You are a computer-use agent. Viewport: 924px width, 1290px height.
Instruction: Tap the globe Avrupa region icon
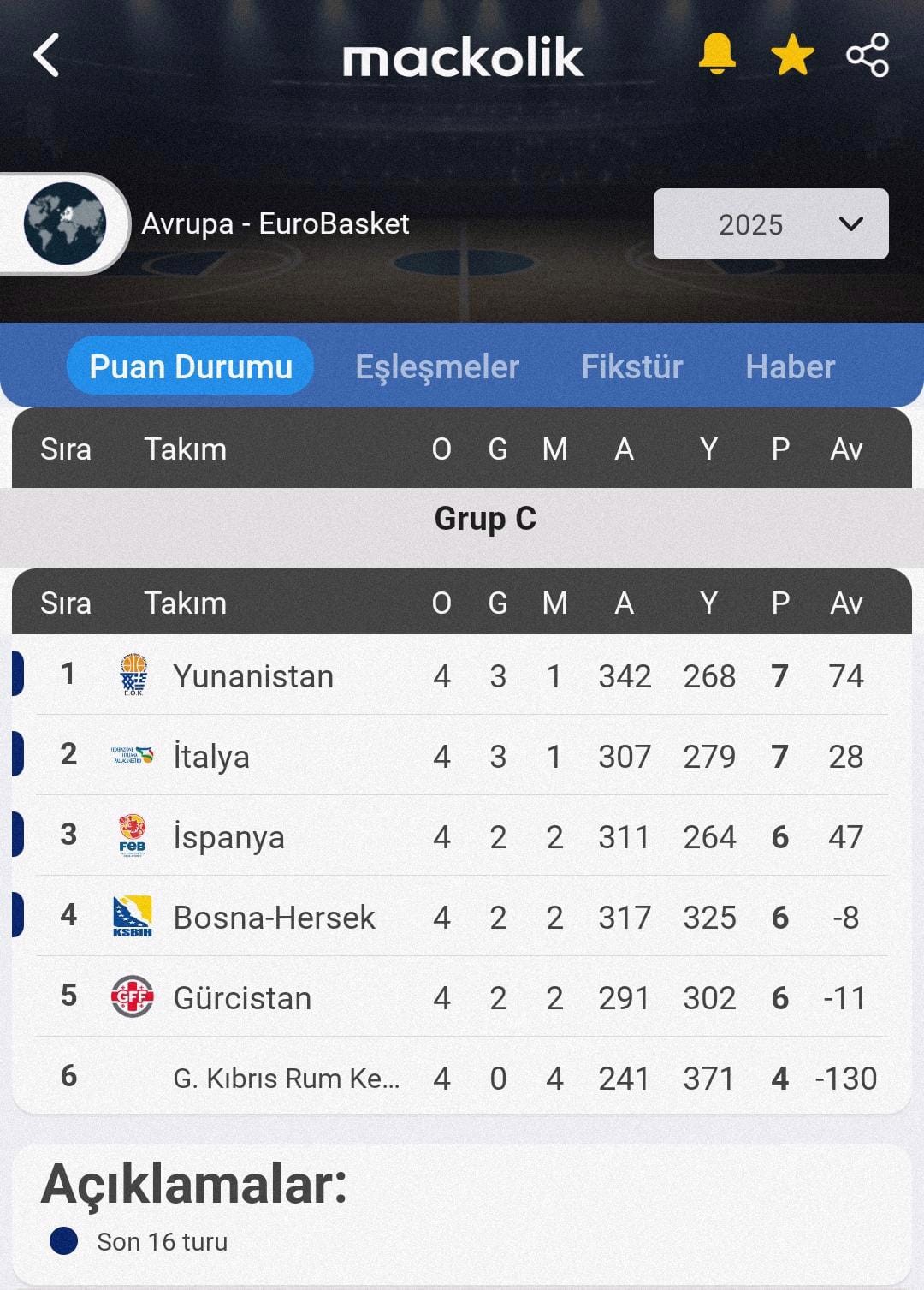coord(65,223)
